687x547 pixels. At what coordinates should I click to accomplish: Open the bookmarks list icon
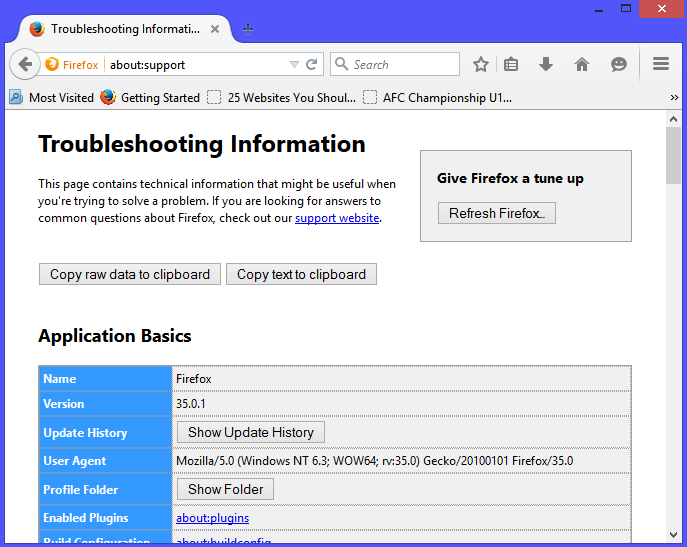coord(512,65)
